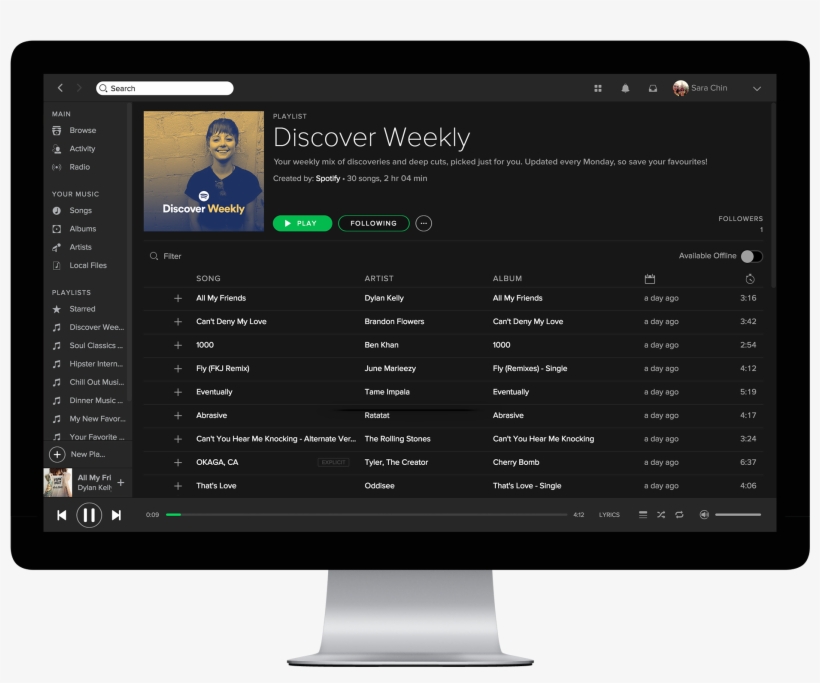
Task: Toggle the Available Offline switch
Action: (751, 256)
